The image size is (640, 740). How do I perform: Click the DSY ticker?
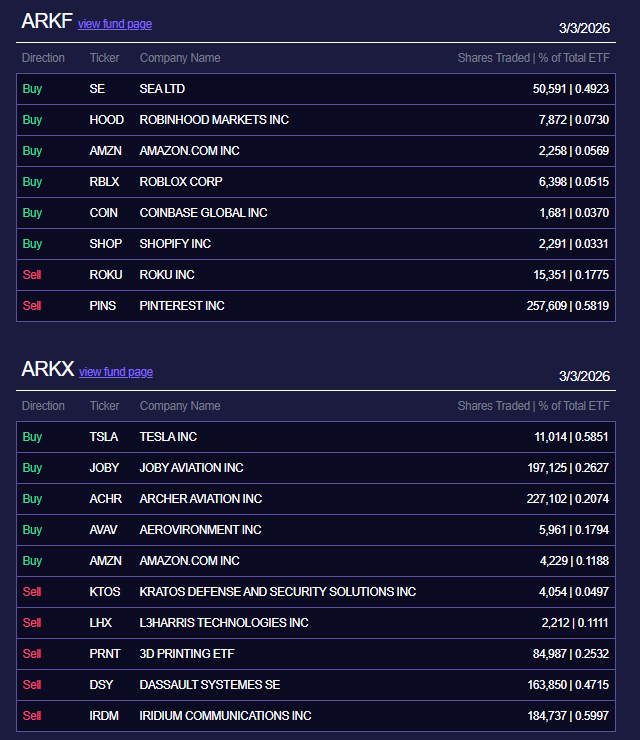[101, 685]
